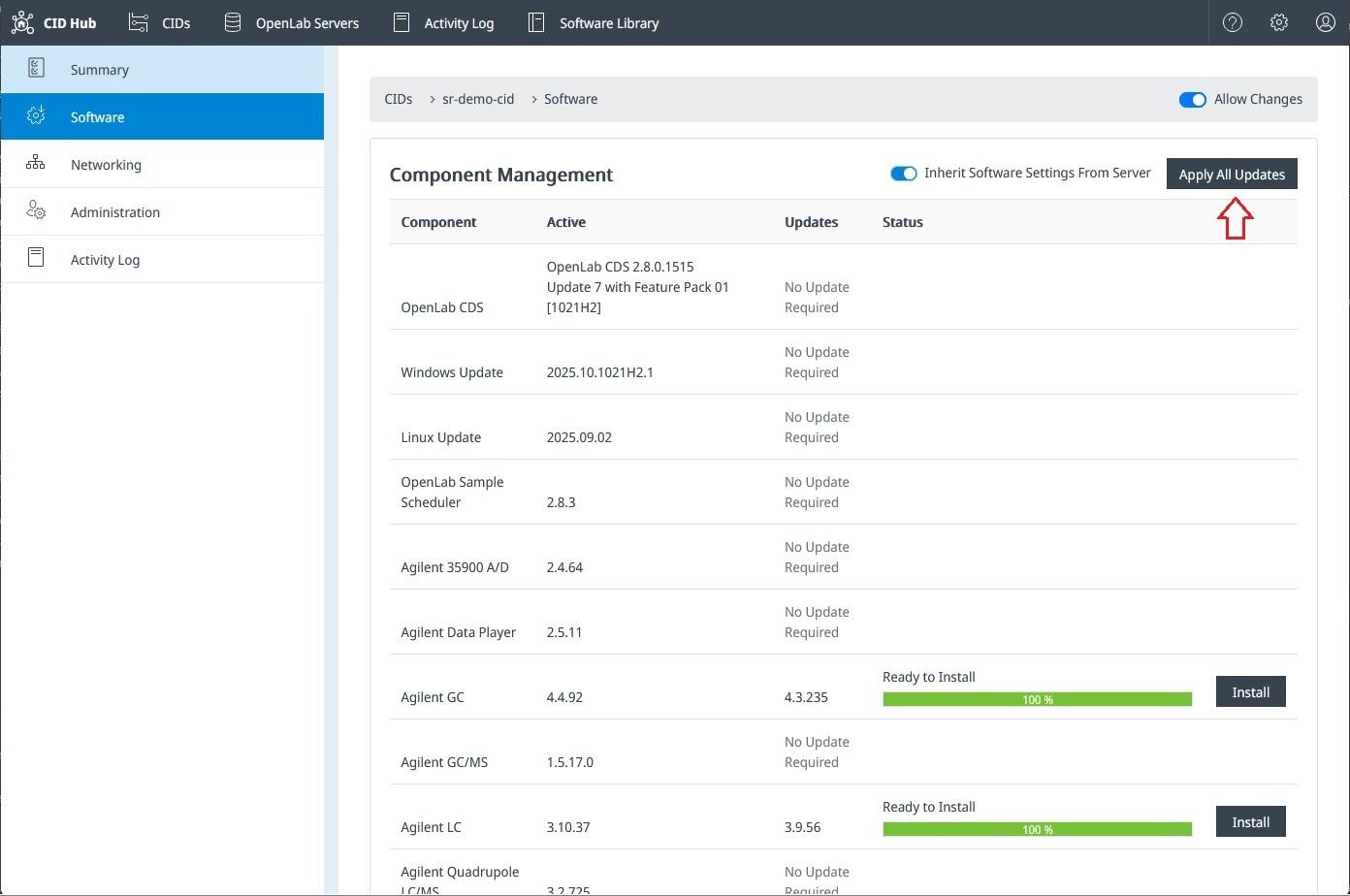The image size is (1350, 896).
Task: Open settings via the top gear icon
Action: click(x=1279, y=22)
